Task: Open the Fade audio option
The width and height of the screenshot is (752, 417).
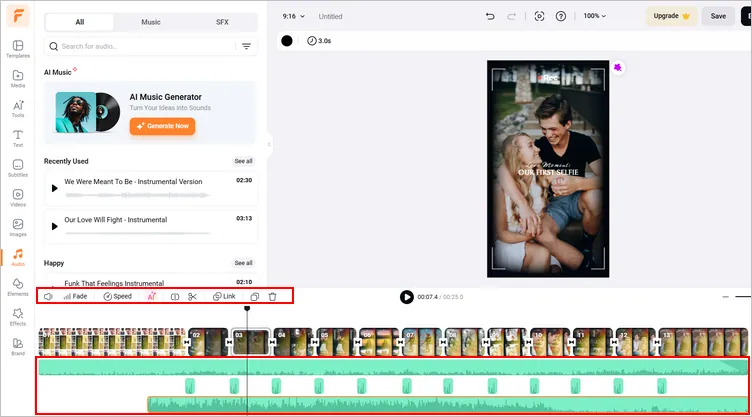Action: [x=75, y=297]
